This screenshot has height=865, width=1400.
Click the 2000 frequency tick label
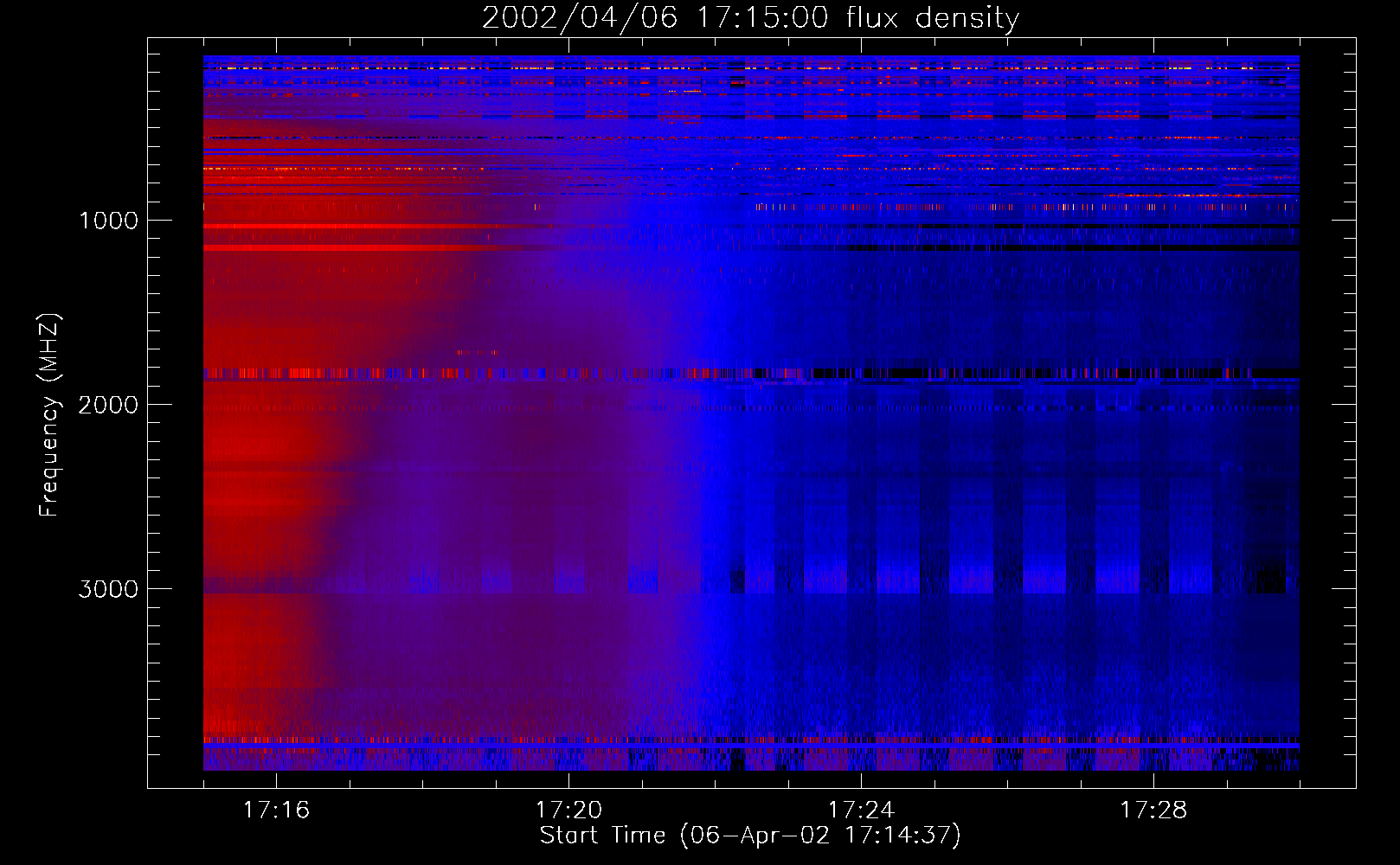pyautogui.click(x=108, y=405)
